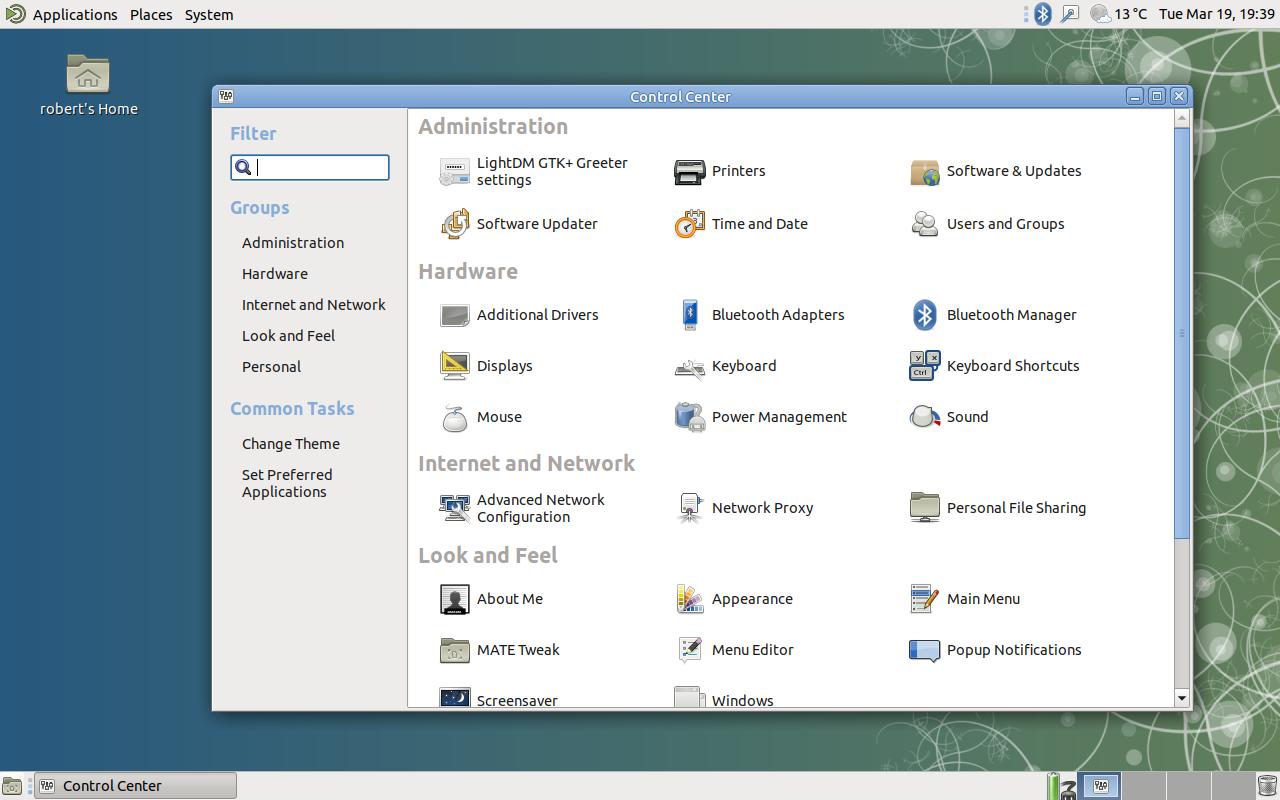Open the Printers icon
Image resolution: width=1280 pixels, height=800 pixels.
pyautogui.click(x=690, y=172)
